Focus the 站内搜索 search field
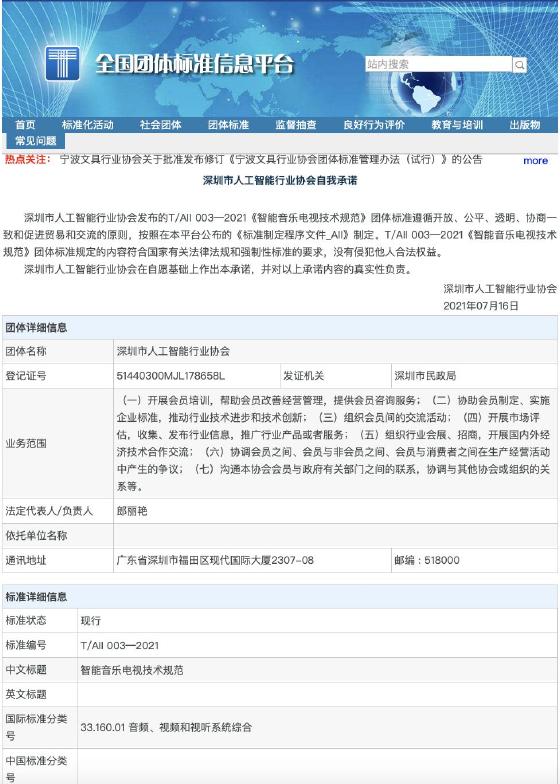The width and height of the screenshot is (560, 784). click(438, 64)
